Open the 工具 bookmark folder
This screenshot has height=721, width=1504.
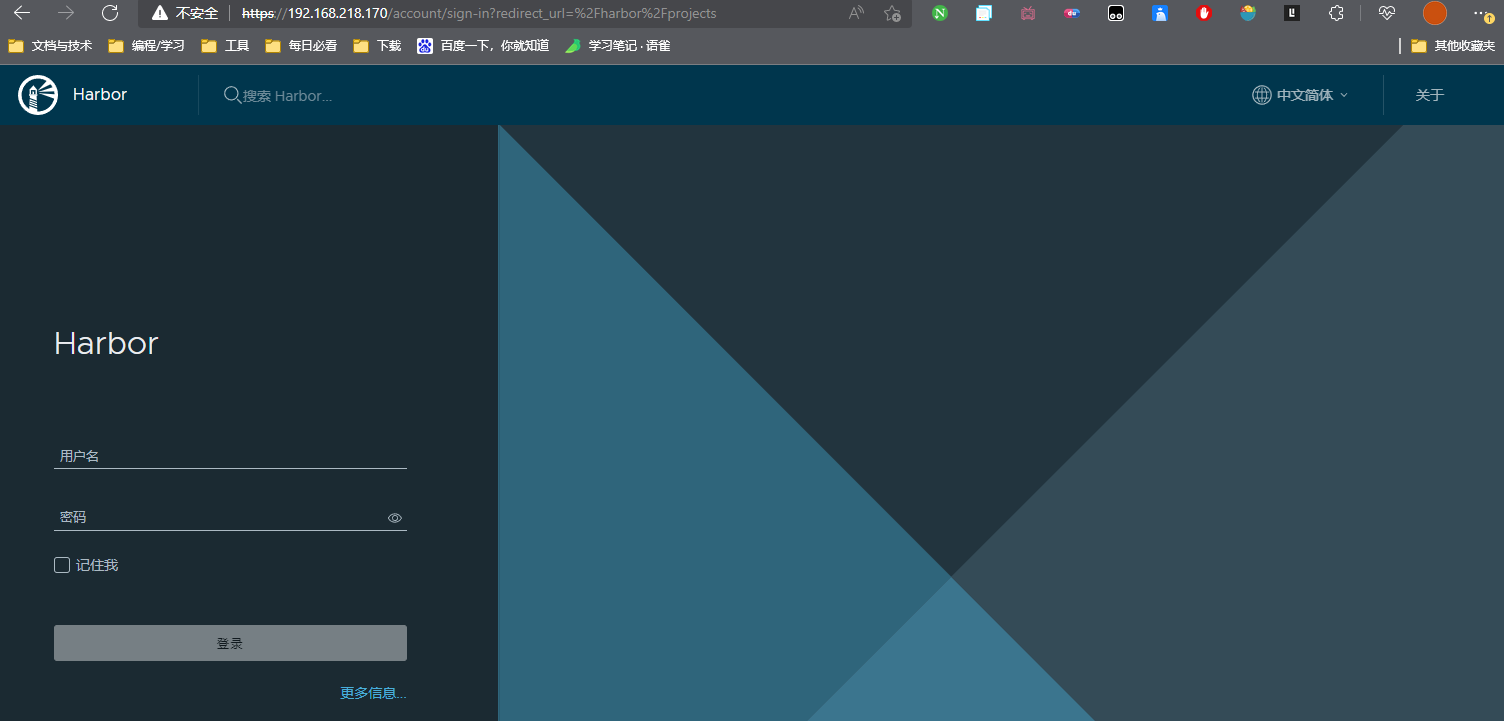(x=225, y=46)
